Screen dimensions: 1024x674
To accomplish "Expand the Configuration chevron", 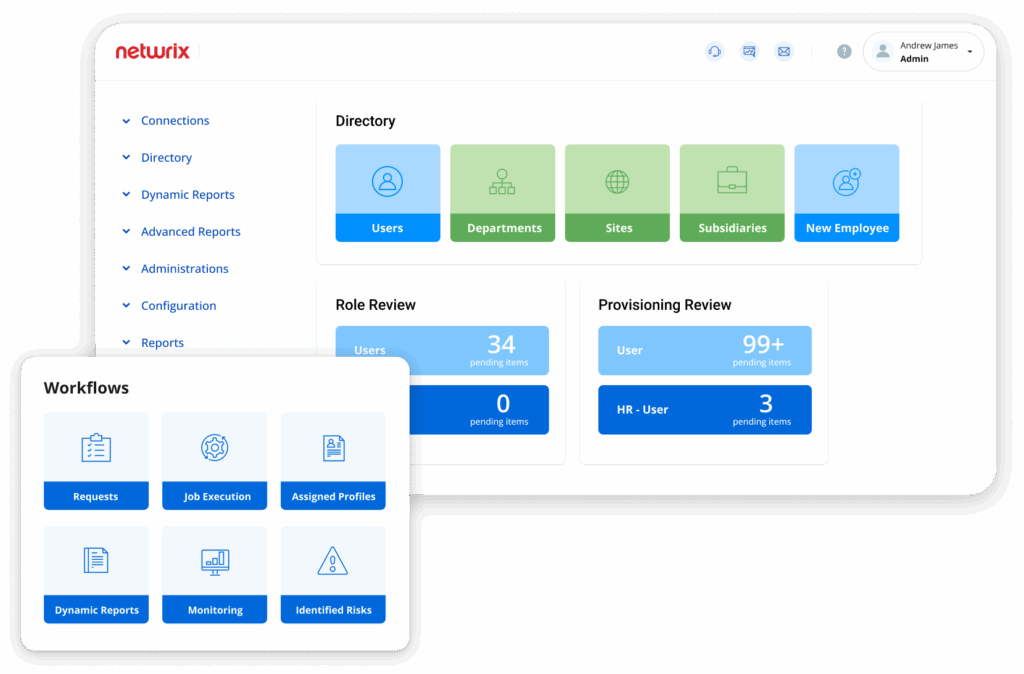I will click(126, 306).
